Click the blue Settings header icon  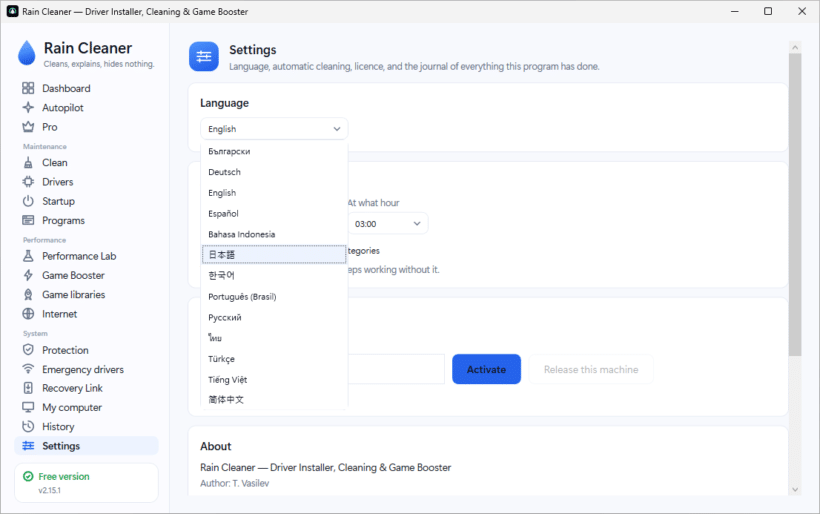tap(204, 56)
